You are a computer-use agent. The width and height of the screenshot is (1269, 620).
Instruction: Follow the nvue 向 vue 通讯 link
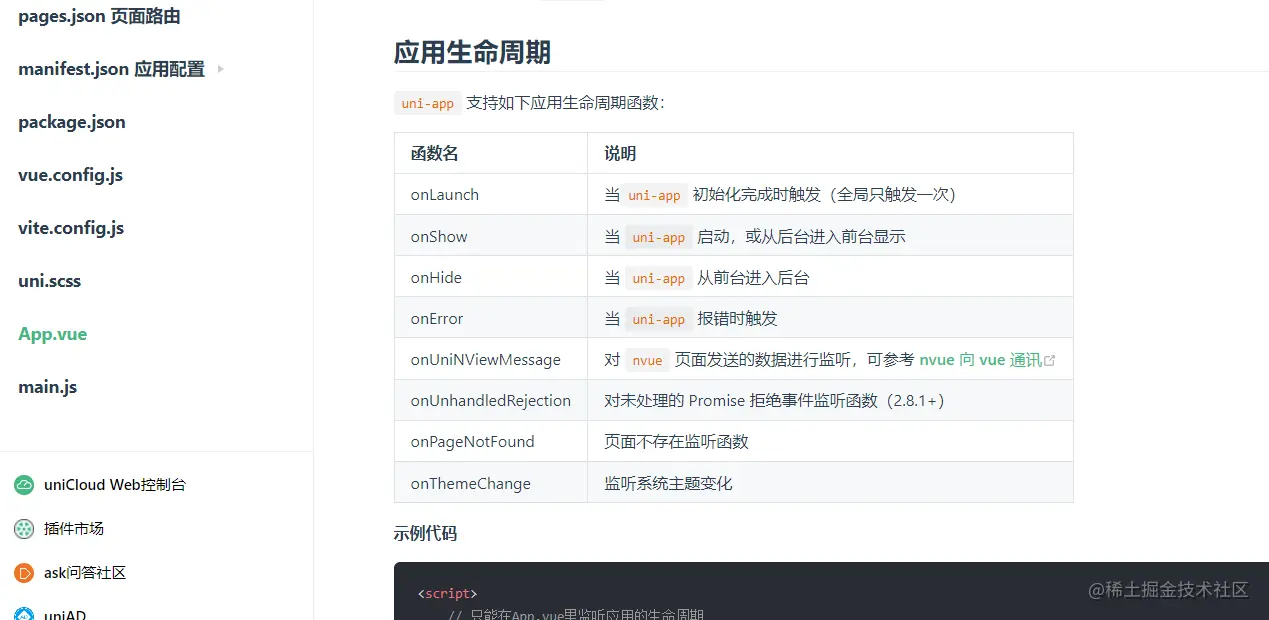click(x=981, y=360)
